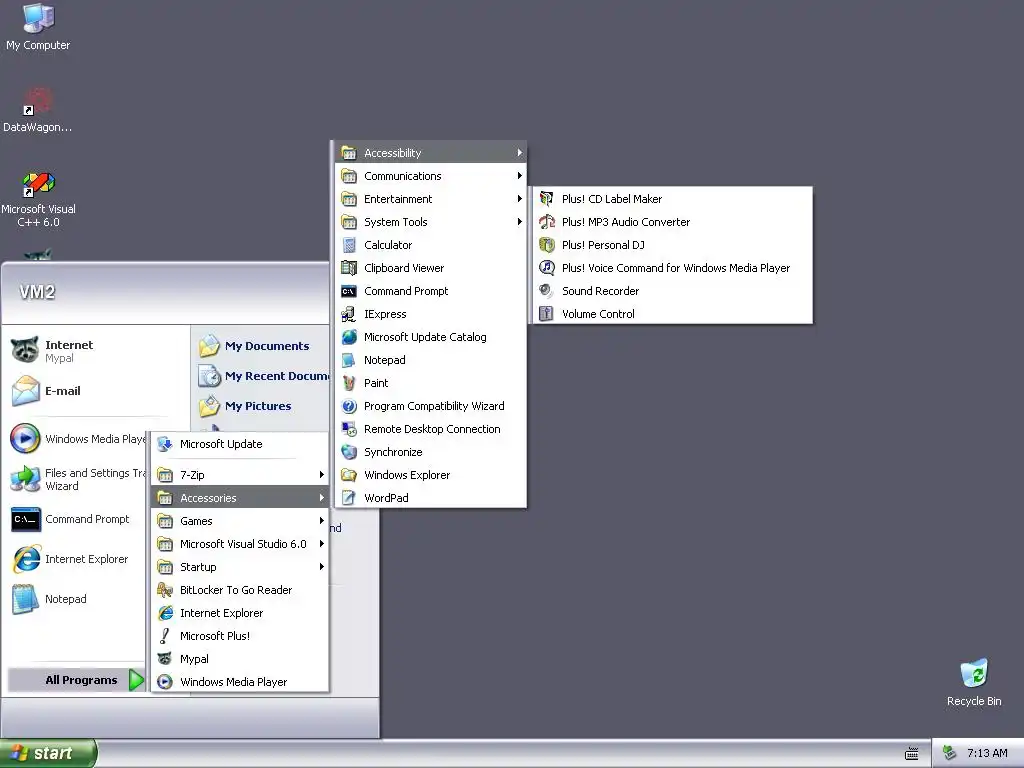Image resolution: width=1024 pixels, height=768 pixels.
Task: Expand Microsoft Visual Studio 6.0 submenu arrow
Action: (321, 543)
